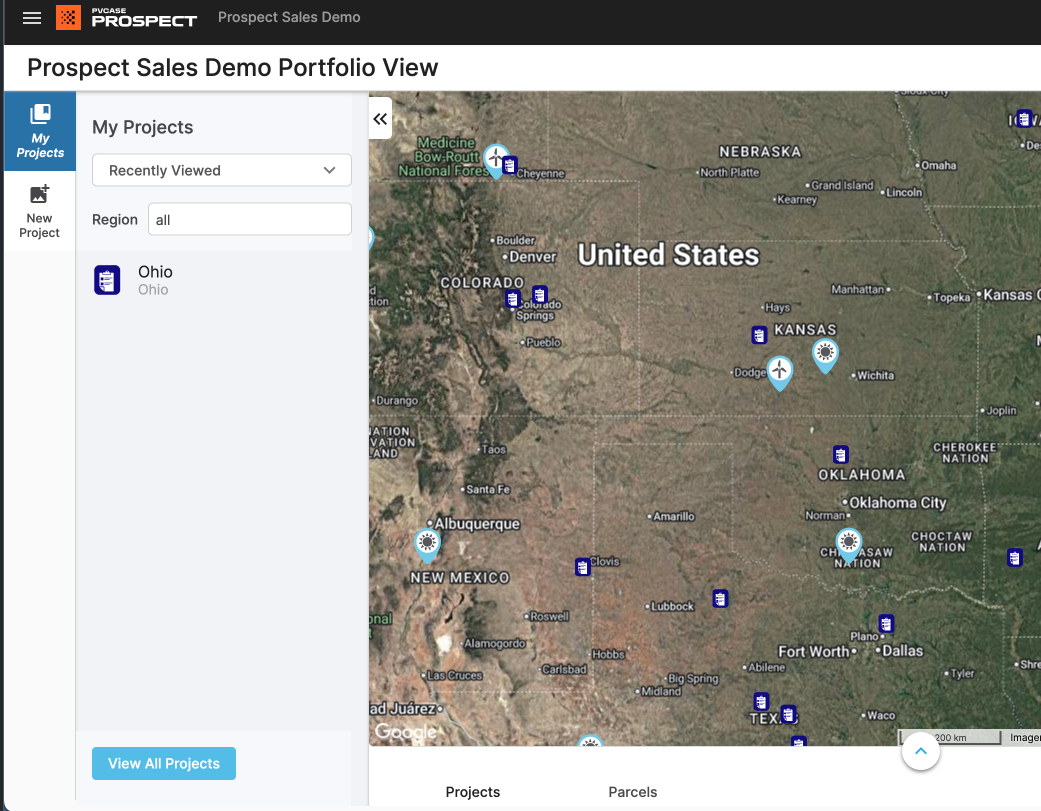Click the wind turbine marker near Cheyenne
The width and height of the screenshot is (1041, 811).
click(x=495, y=158)
